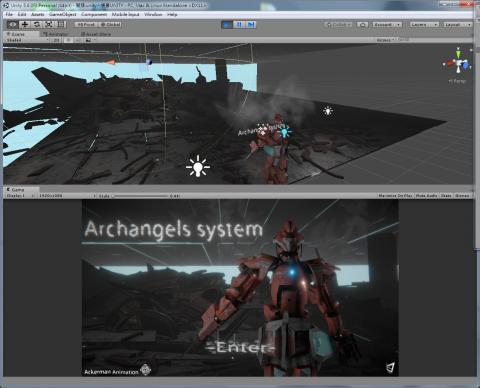Open the File menu
The image size is (480, 388).
(x=9, y=14)
